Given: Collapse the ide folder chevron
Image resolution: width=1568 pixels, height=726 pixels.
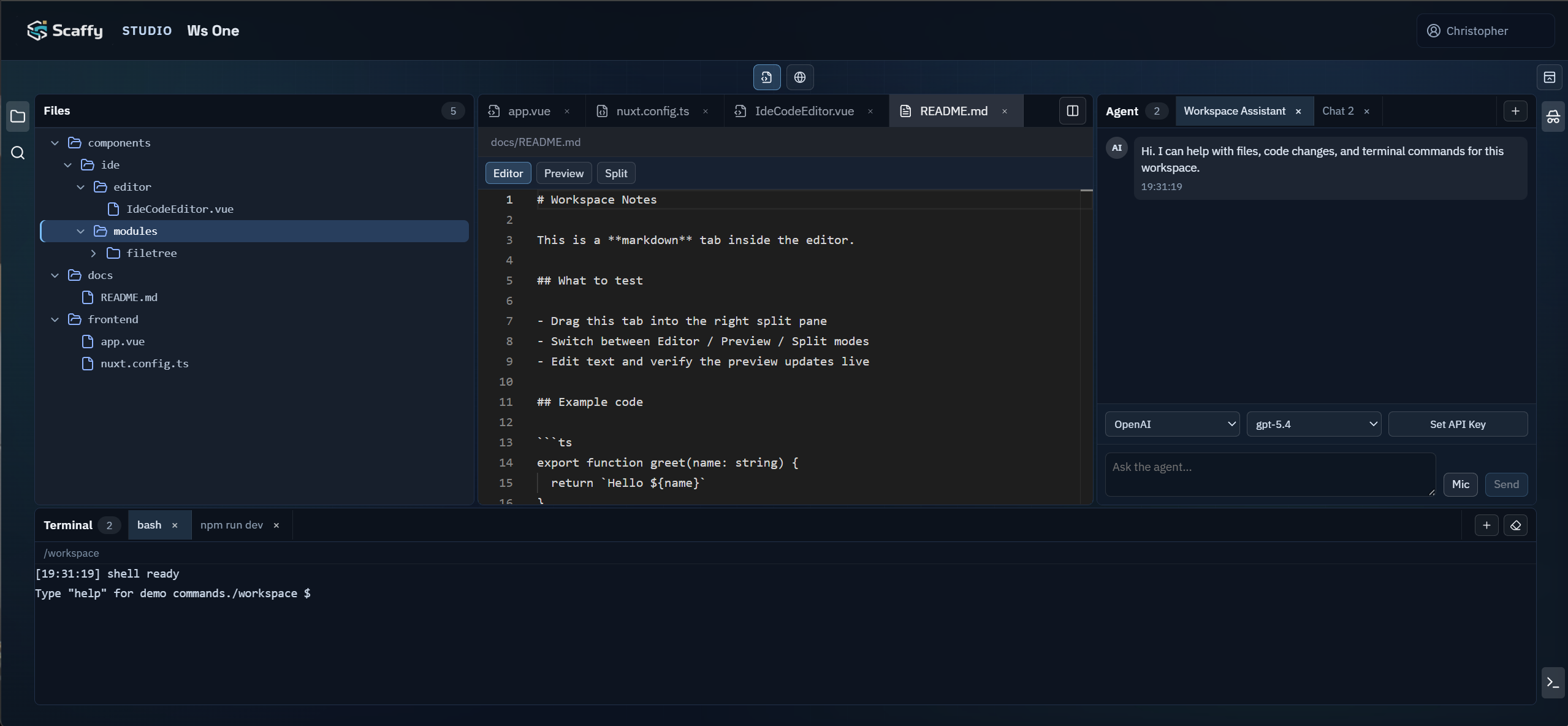Looking at the screenshot, I should [68, 165].
